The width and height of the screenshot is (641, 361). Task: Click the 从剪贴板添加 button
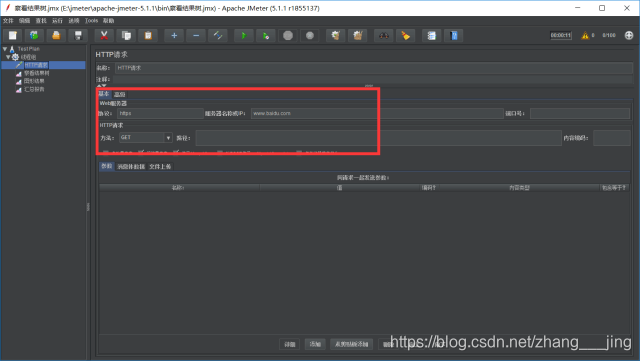coord(352,344)
